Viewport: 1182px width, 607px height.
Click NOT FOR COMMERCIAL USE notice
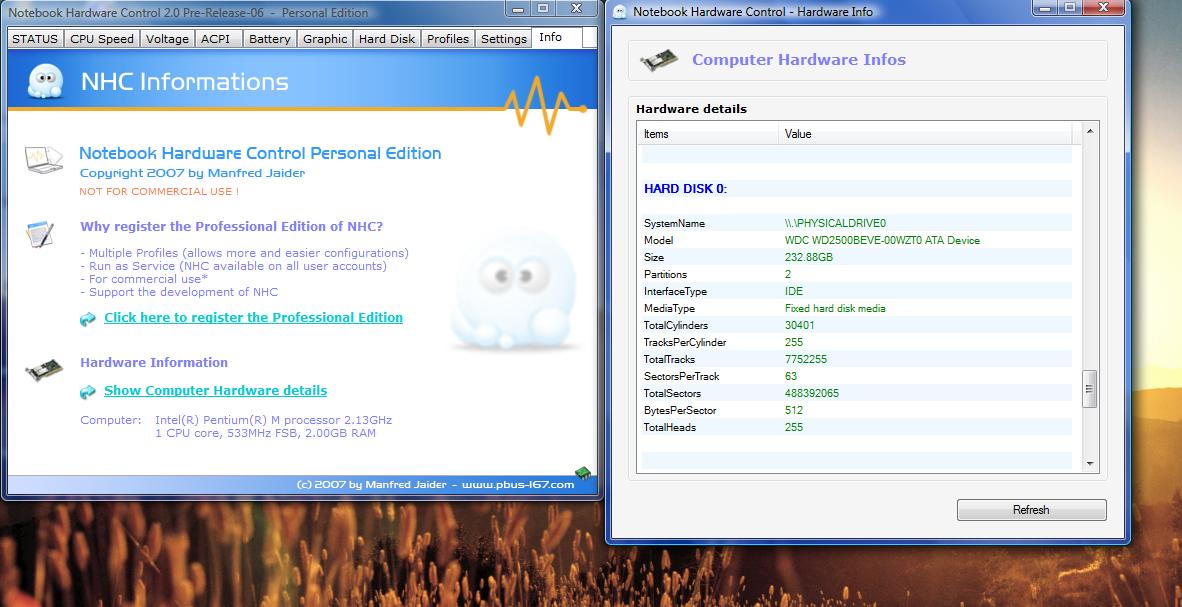(x=159, y=191)
